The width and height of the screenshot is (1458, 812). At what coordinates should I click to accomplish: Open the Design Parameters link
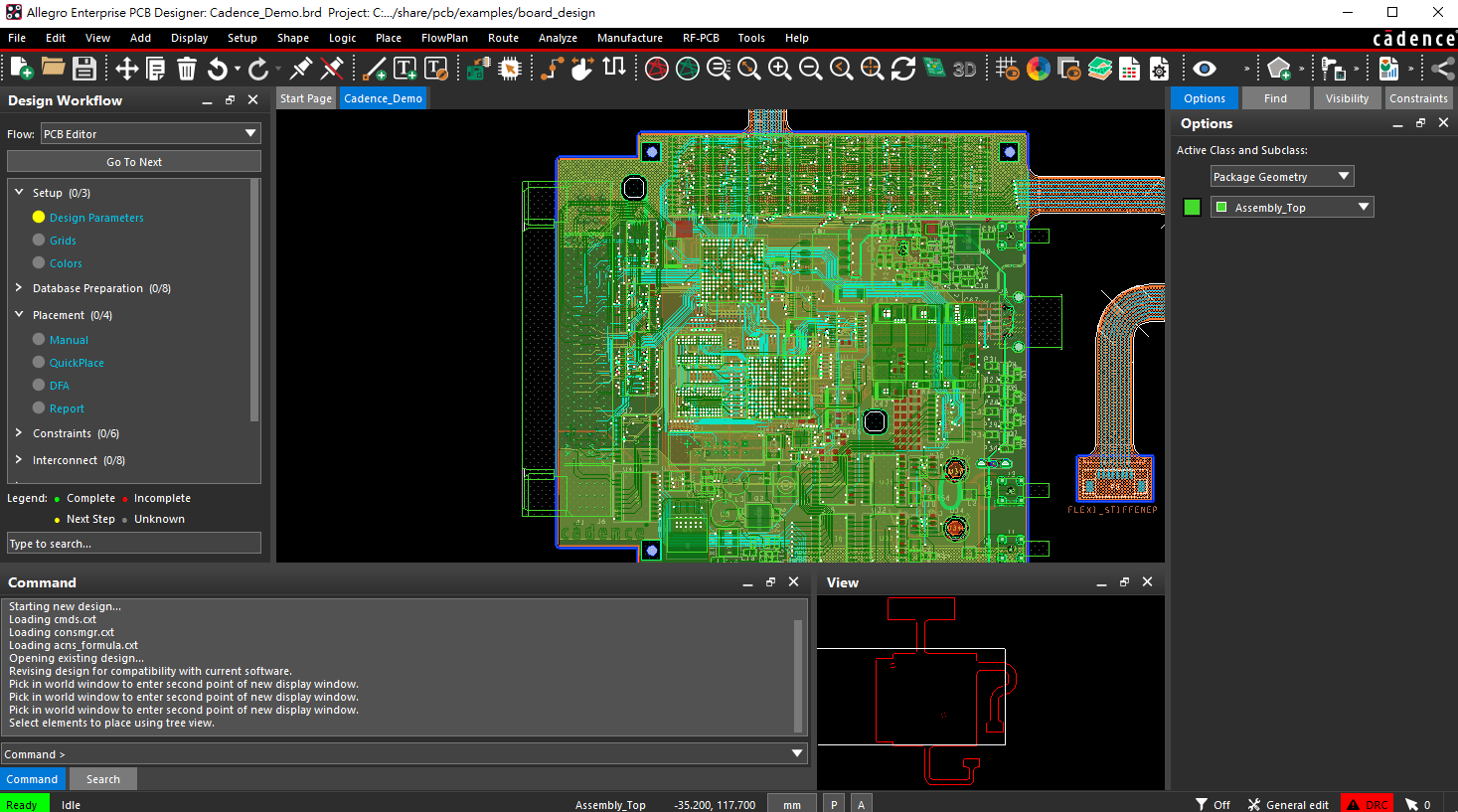pyautogui.click(x=96, y=218)
